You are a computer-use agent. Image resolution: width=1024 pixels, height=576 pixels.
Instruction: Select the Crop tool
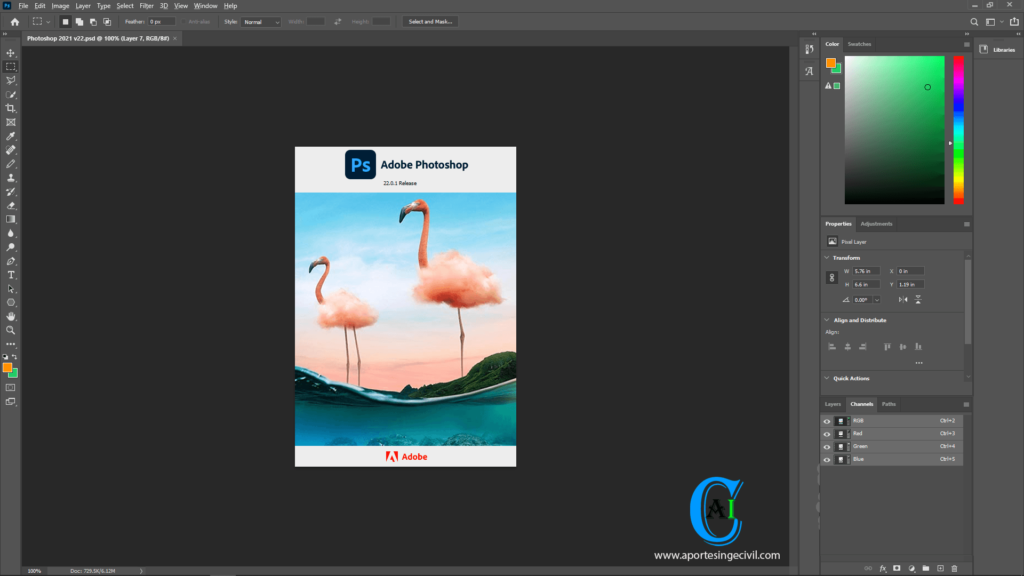11,108
